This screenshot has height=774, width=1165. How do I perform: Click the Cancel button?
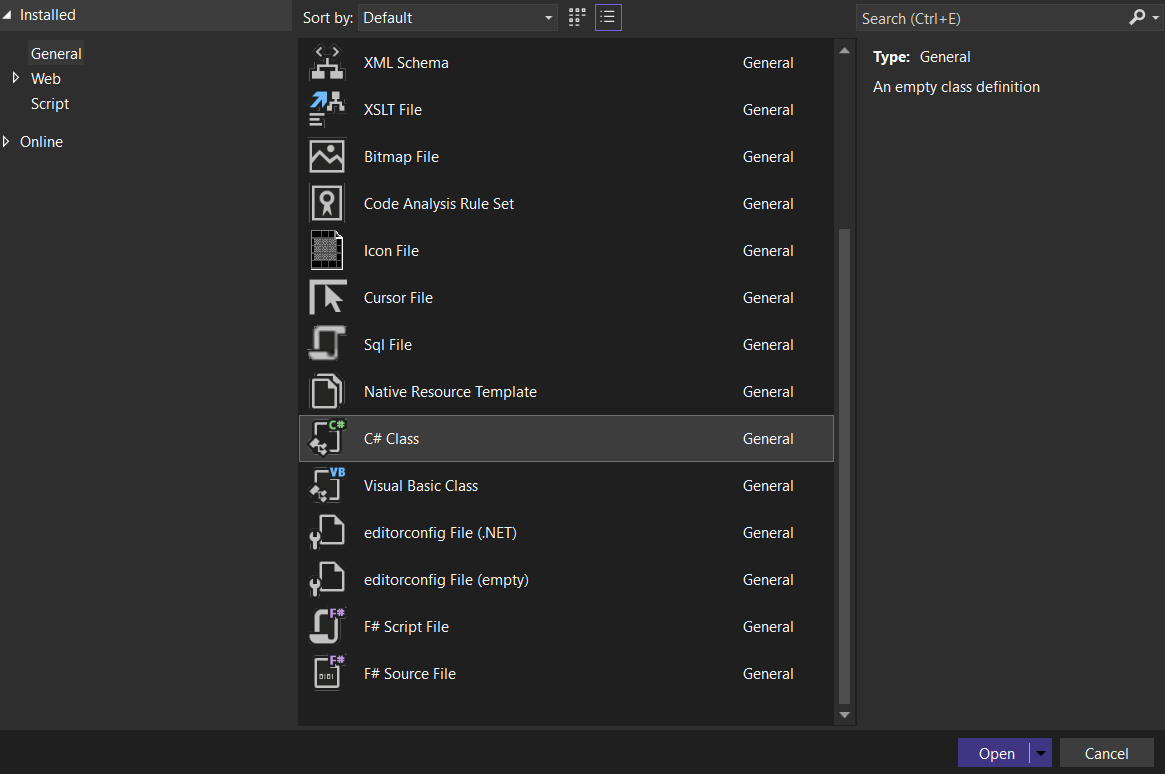tap(1106, 753)
